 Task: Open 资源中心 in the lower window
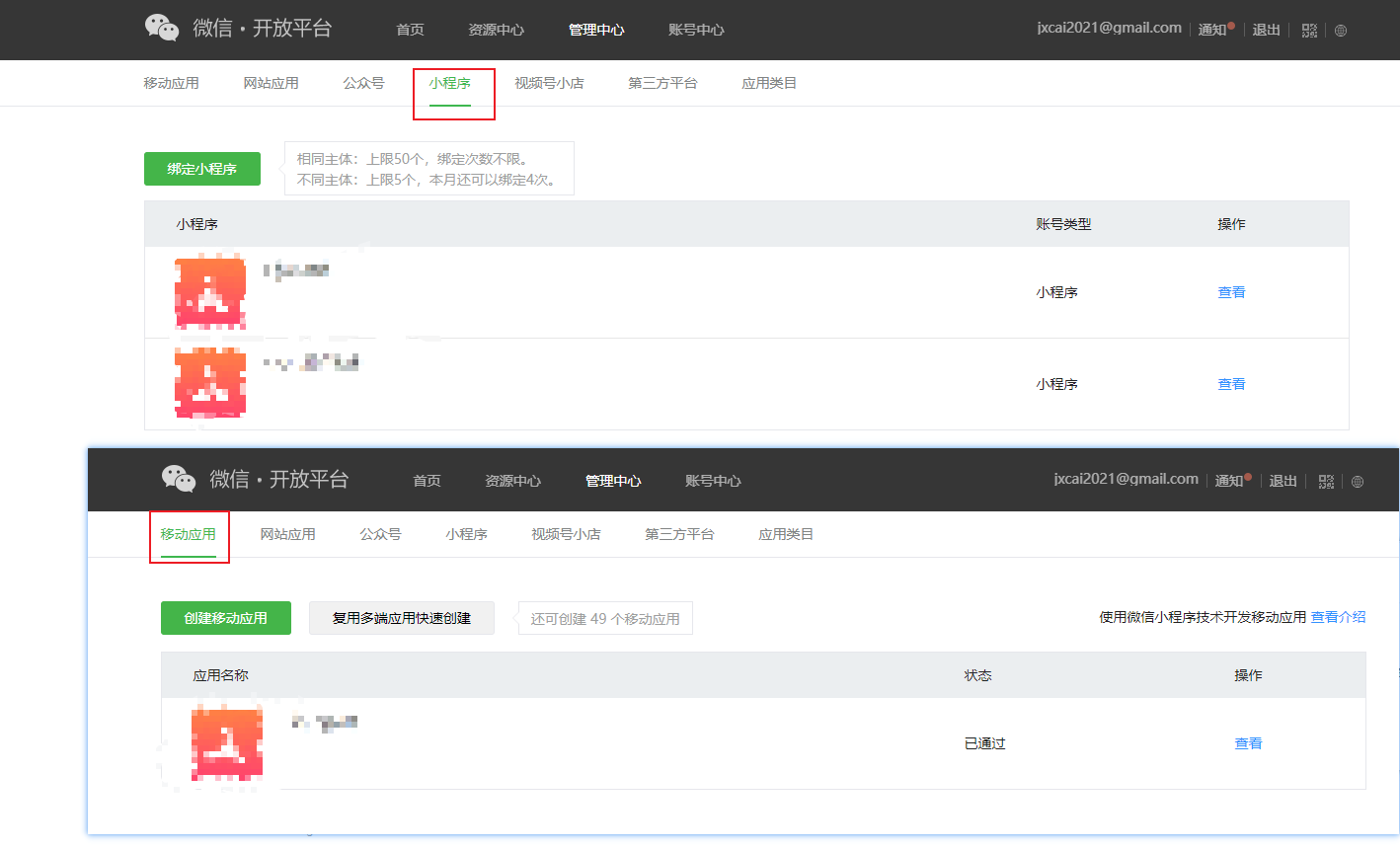(512, 481)
